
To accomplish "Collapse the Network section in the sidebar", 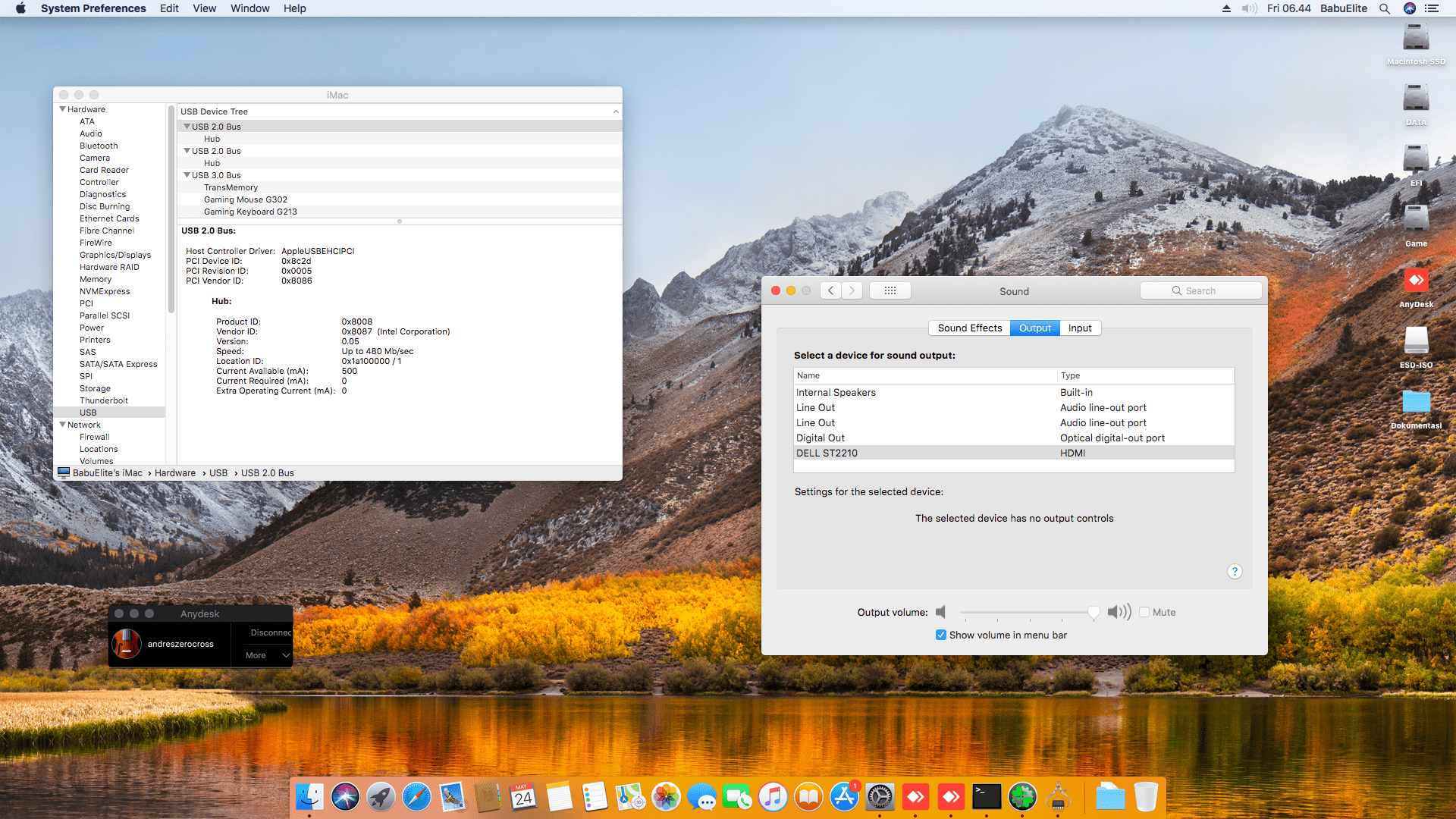I will pos(64,425).
